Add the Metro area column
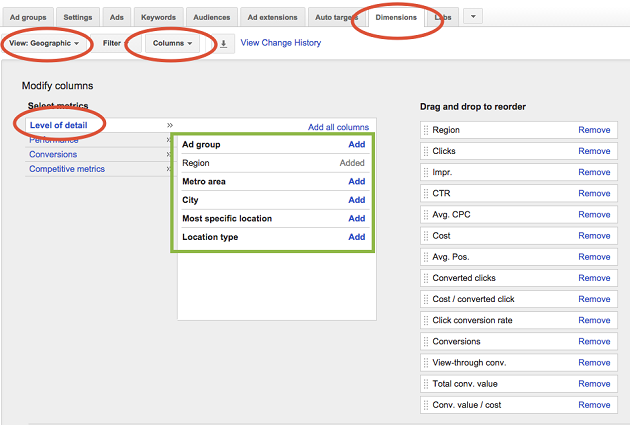 [x=356, y=181]
